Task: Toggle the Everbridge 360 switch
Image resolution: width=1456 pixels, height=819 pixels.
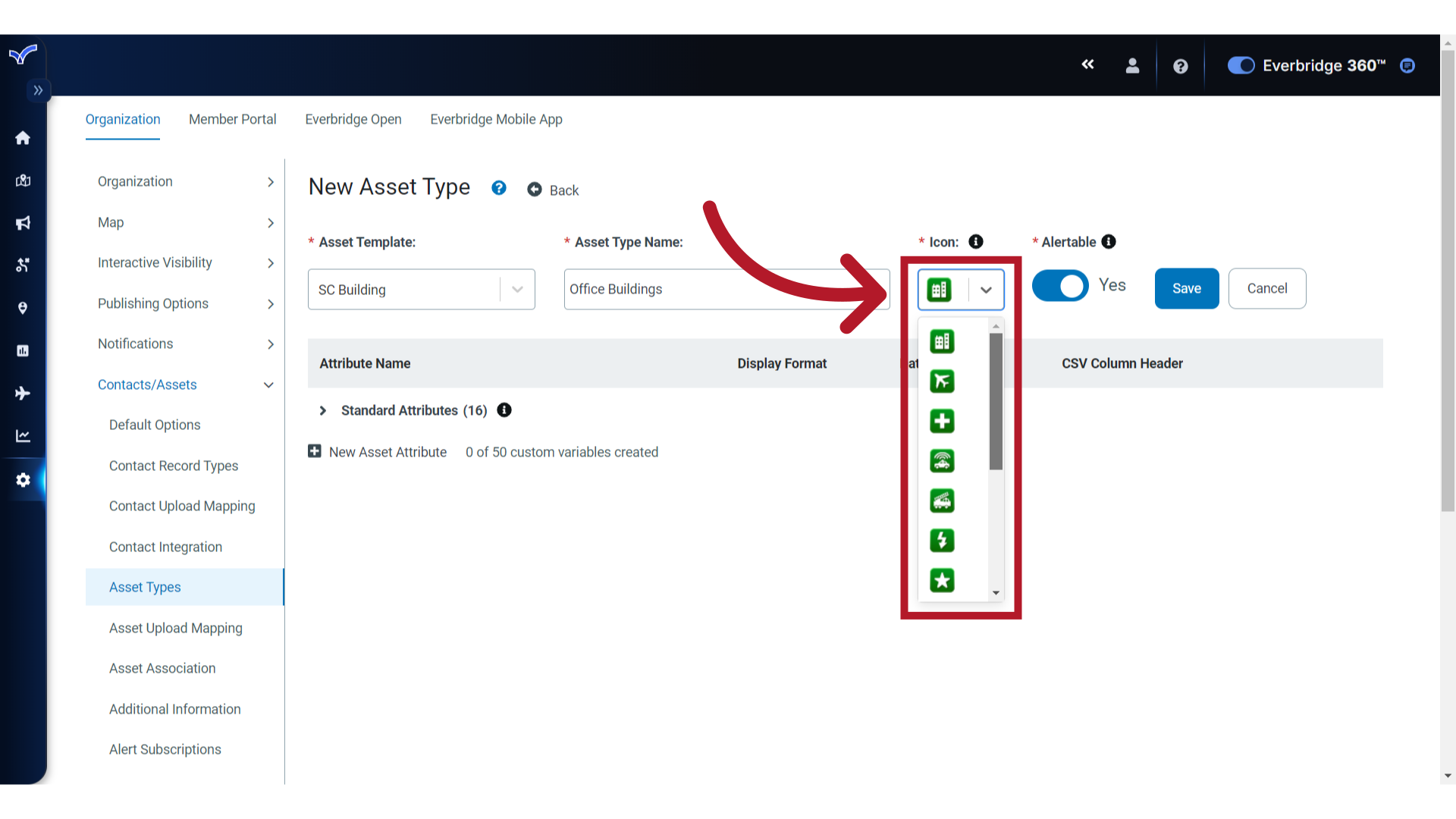Action: click(1241, 66)
